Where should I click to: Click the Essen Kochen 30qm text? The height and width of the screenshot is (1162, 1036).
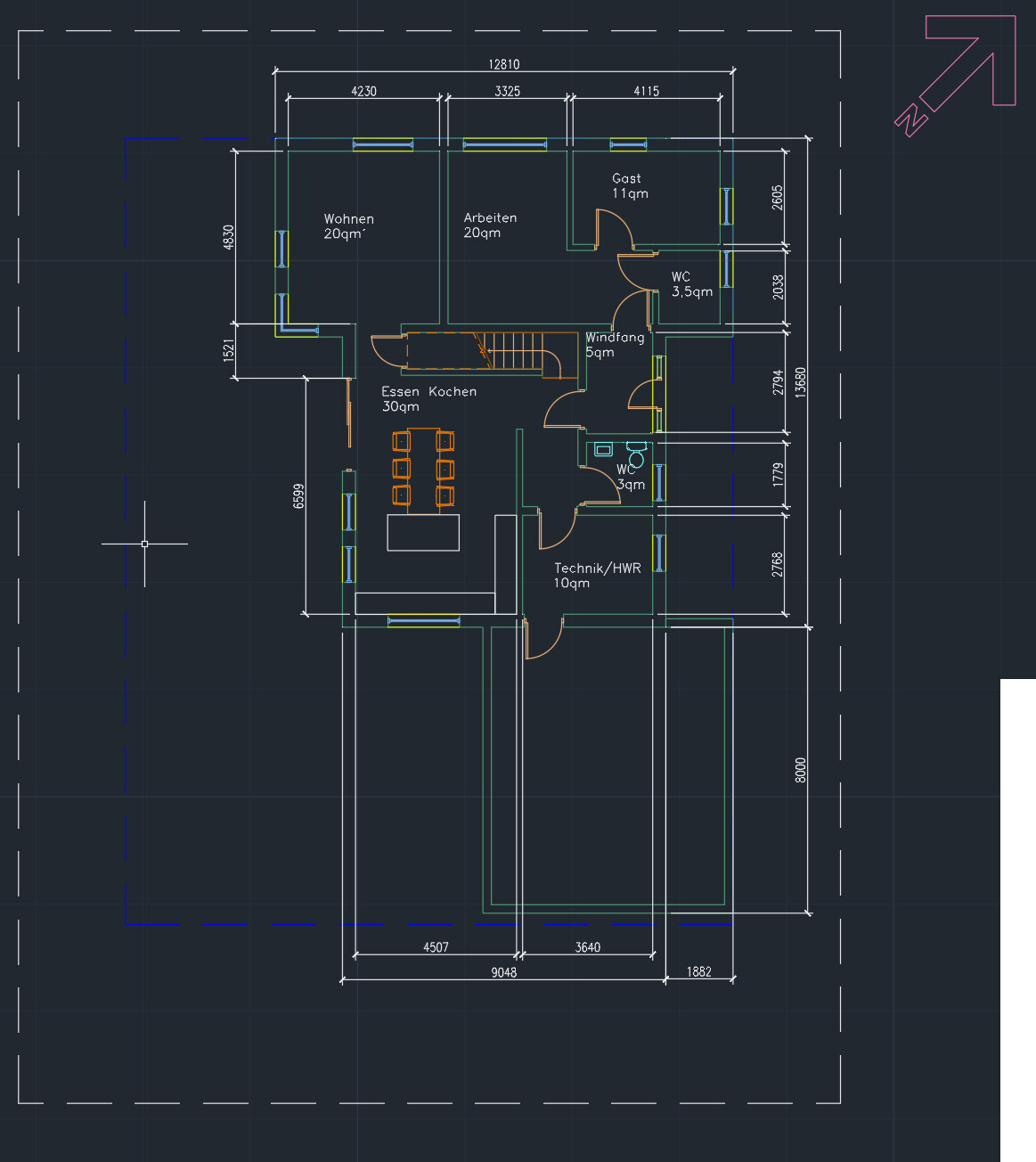pyautogui.click(x=428, y=399)
